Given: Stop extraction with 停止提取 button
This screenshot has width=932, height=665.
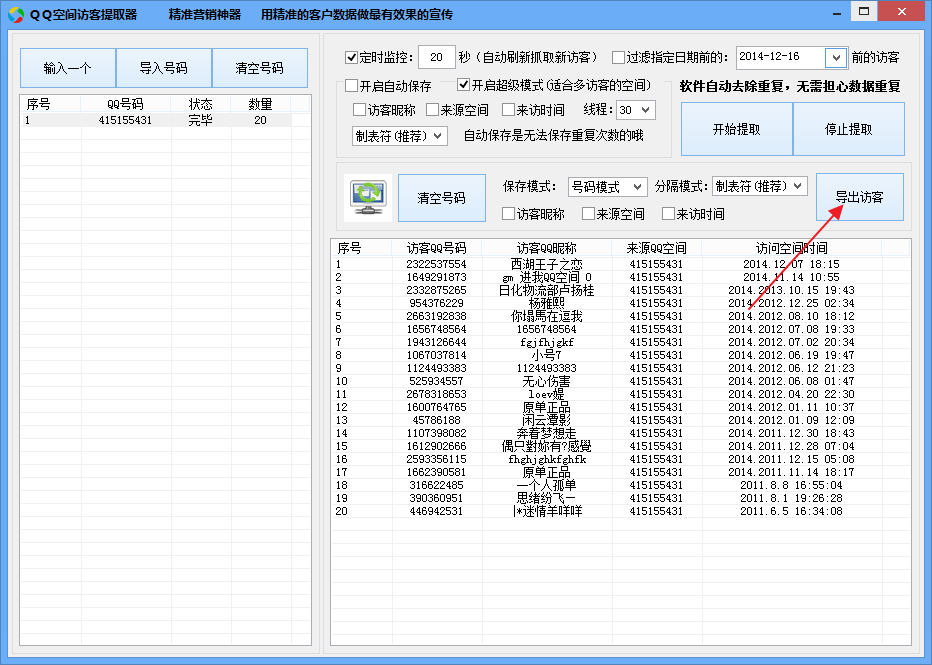Looking at the screenshot, I should pos(849,129).
